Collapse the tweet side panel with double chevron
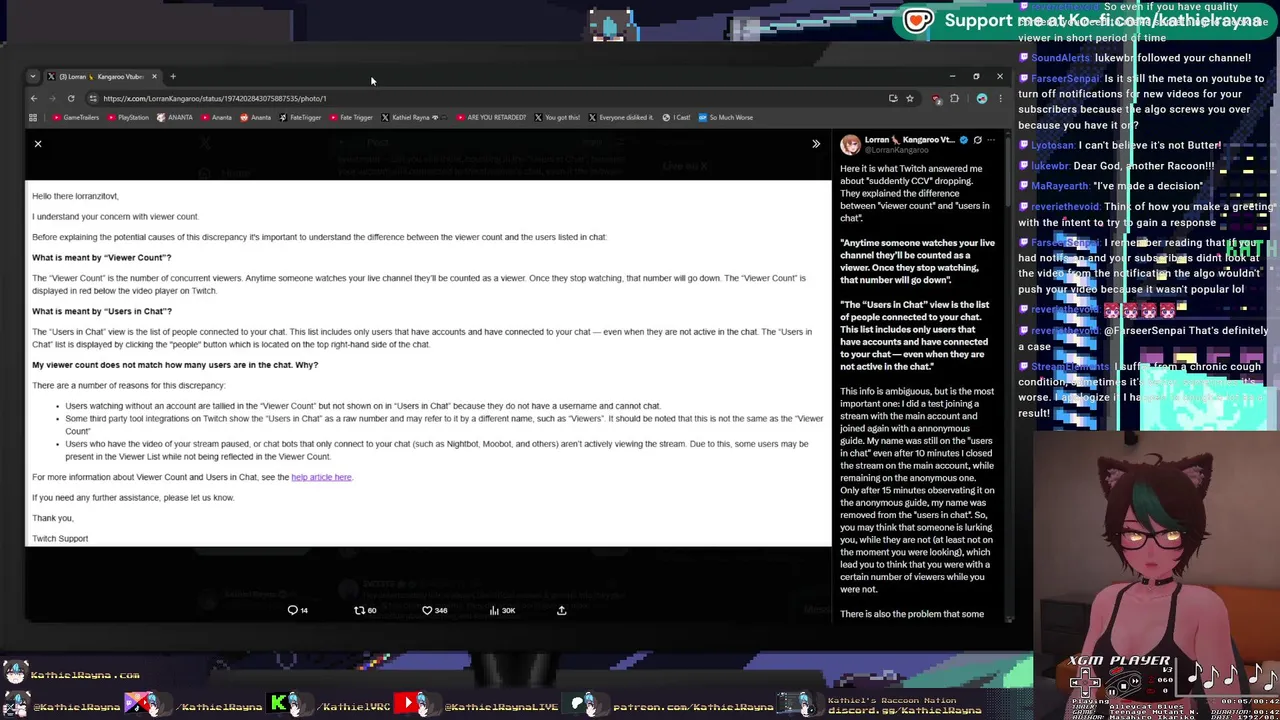1280x720 pixels. [816, 144]
